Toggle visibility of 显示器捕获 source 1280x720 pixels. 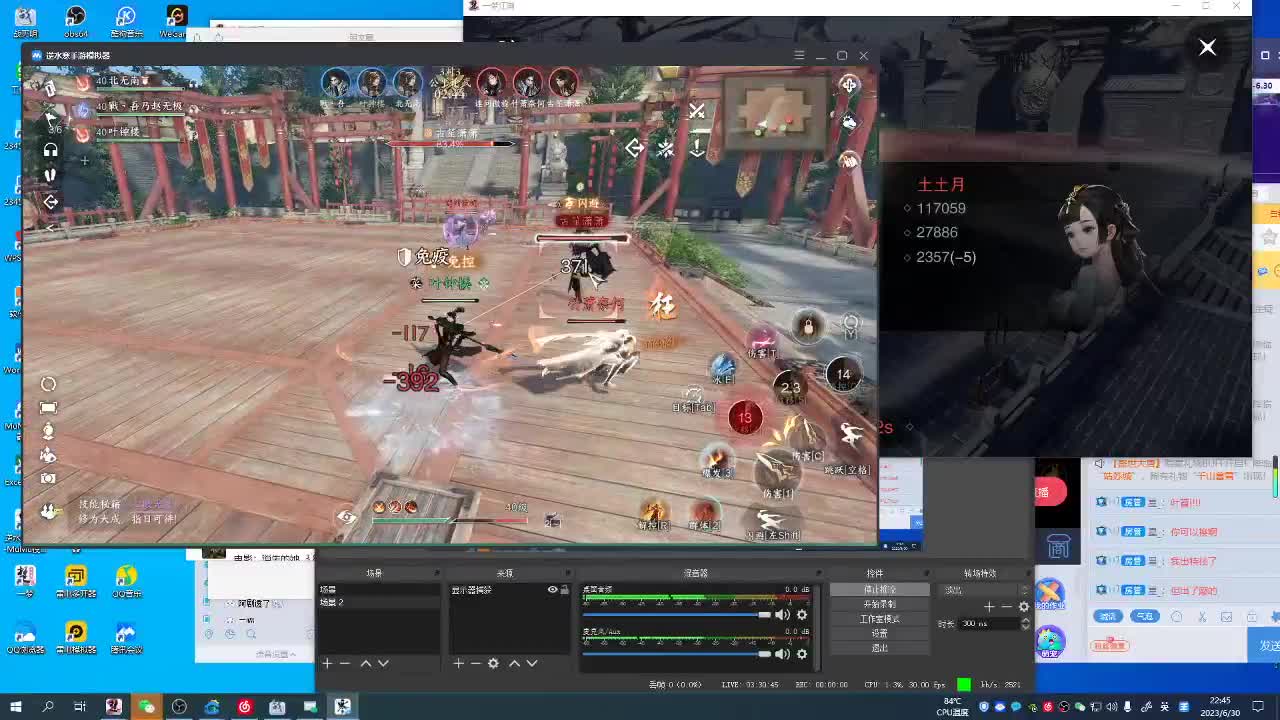coord(552,590)
